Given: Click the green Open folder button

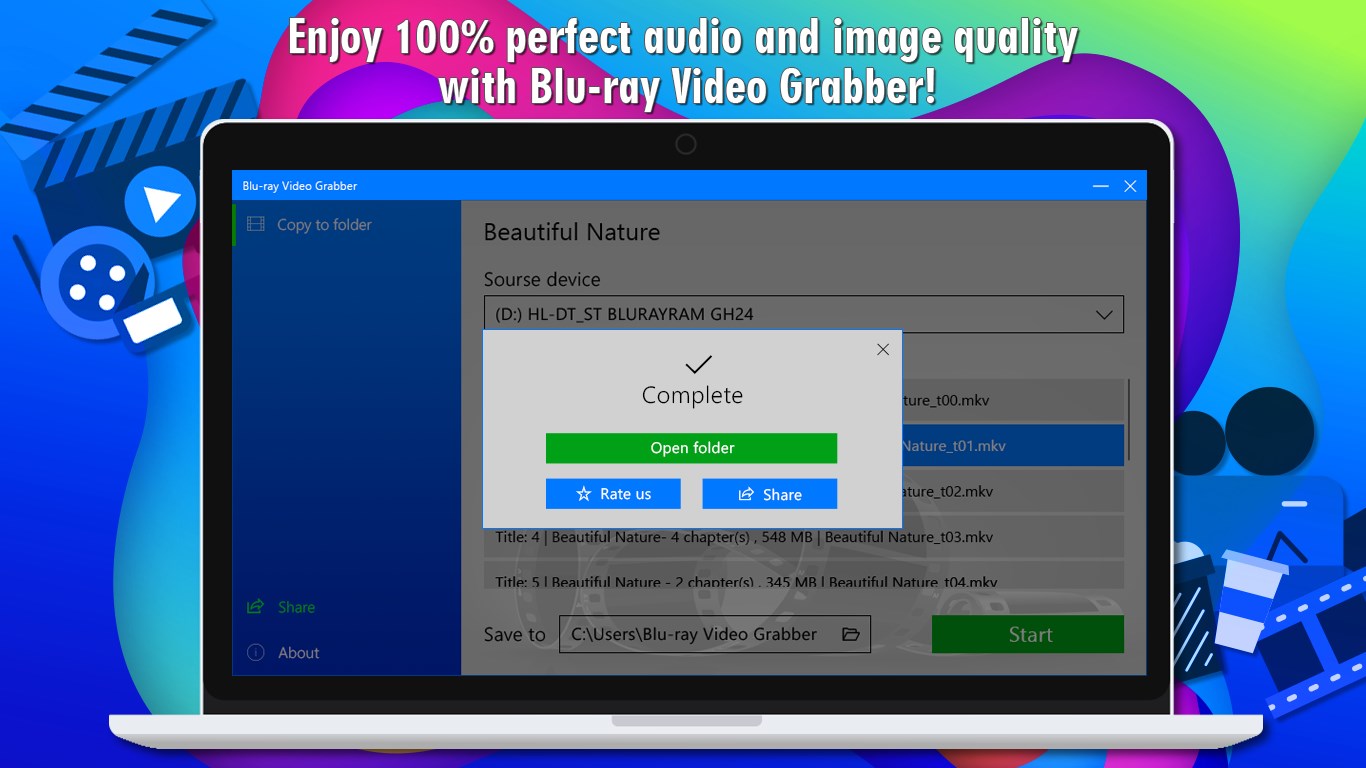Looking at the screenshot, I should click(x=691, y=448).
